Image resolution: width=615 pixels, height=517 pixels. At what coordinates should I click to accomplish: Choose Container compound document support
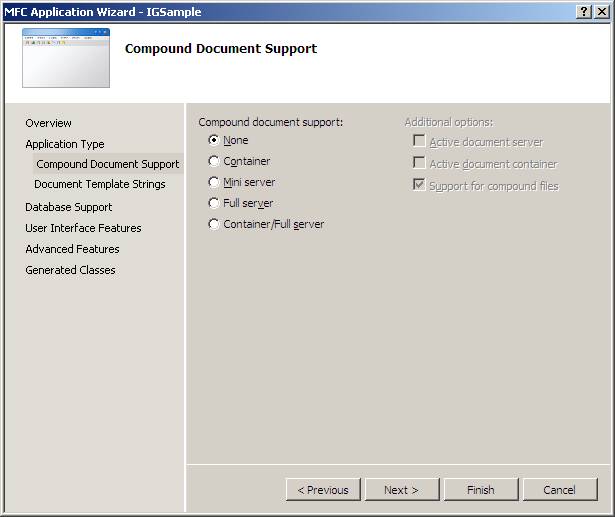click(214, 161)
